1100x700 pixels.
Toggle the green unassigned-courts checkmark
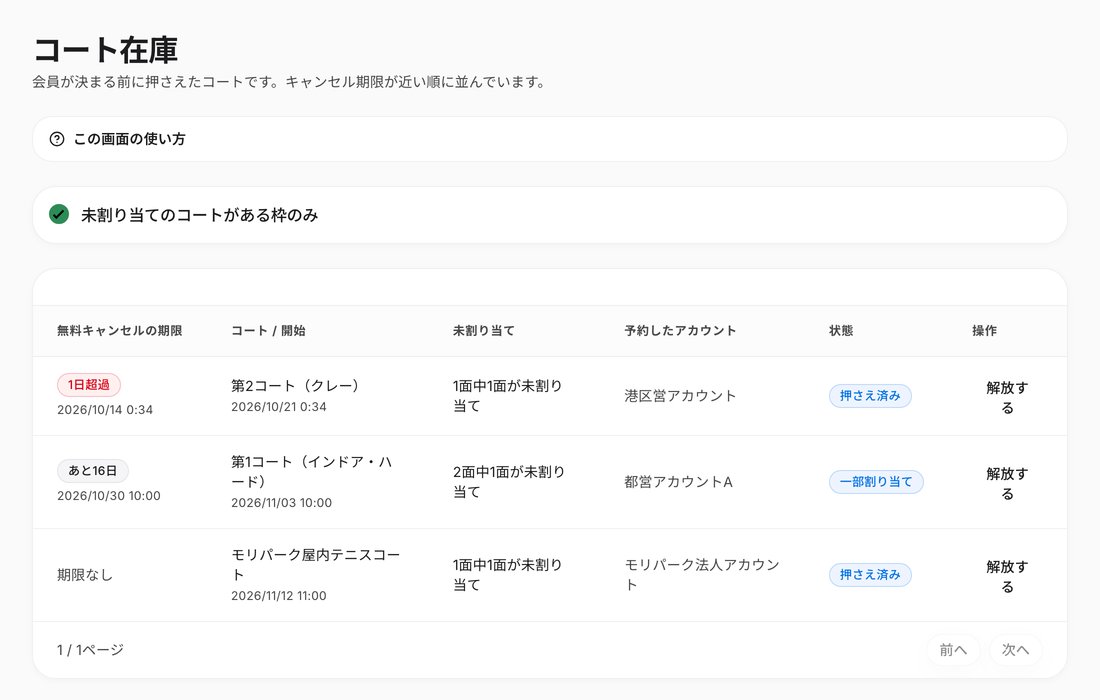59,215
